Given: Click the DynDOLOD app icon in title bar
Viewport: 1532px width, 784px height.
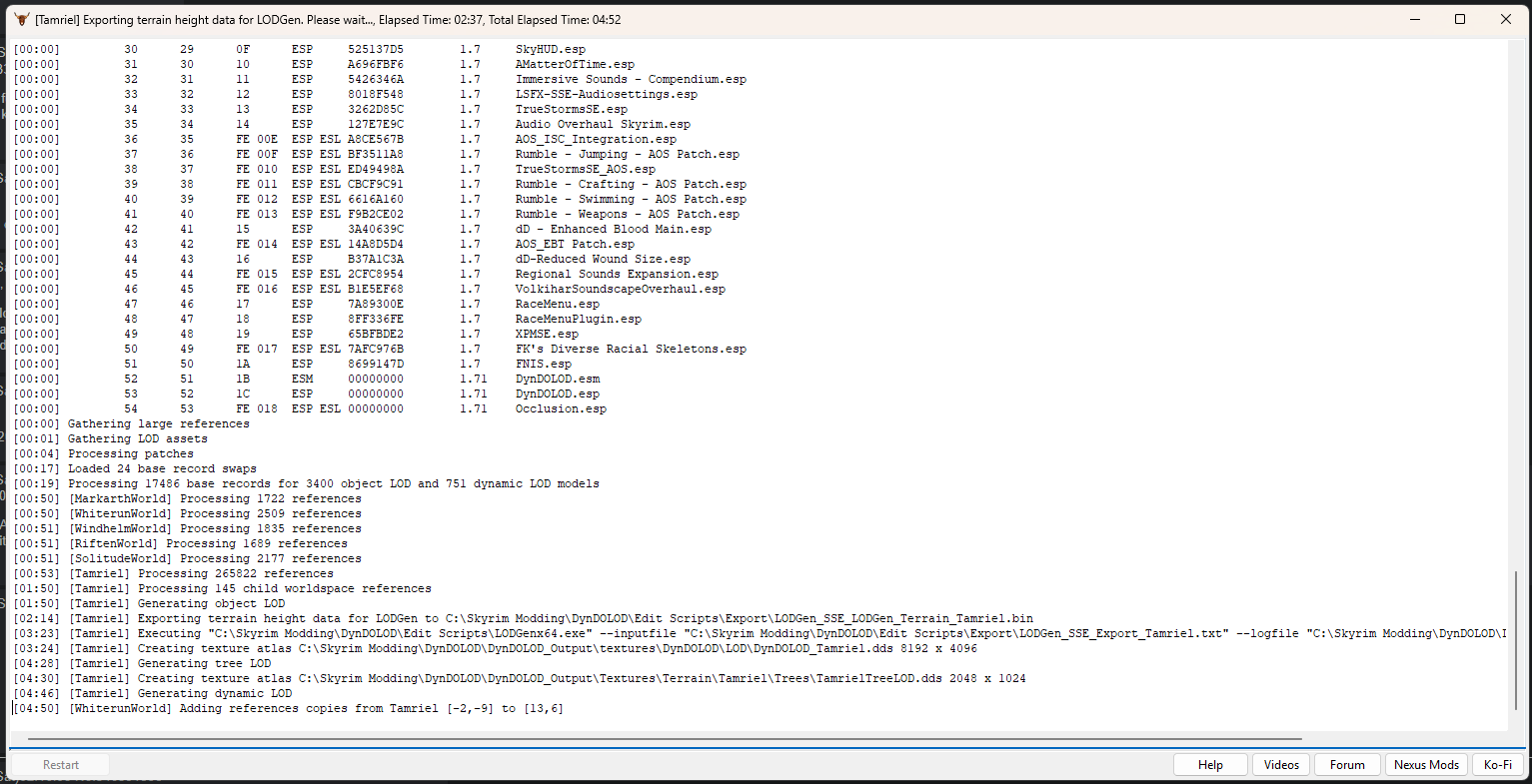Looking at the screenshot, I should [x=22, y=19].
